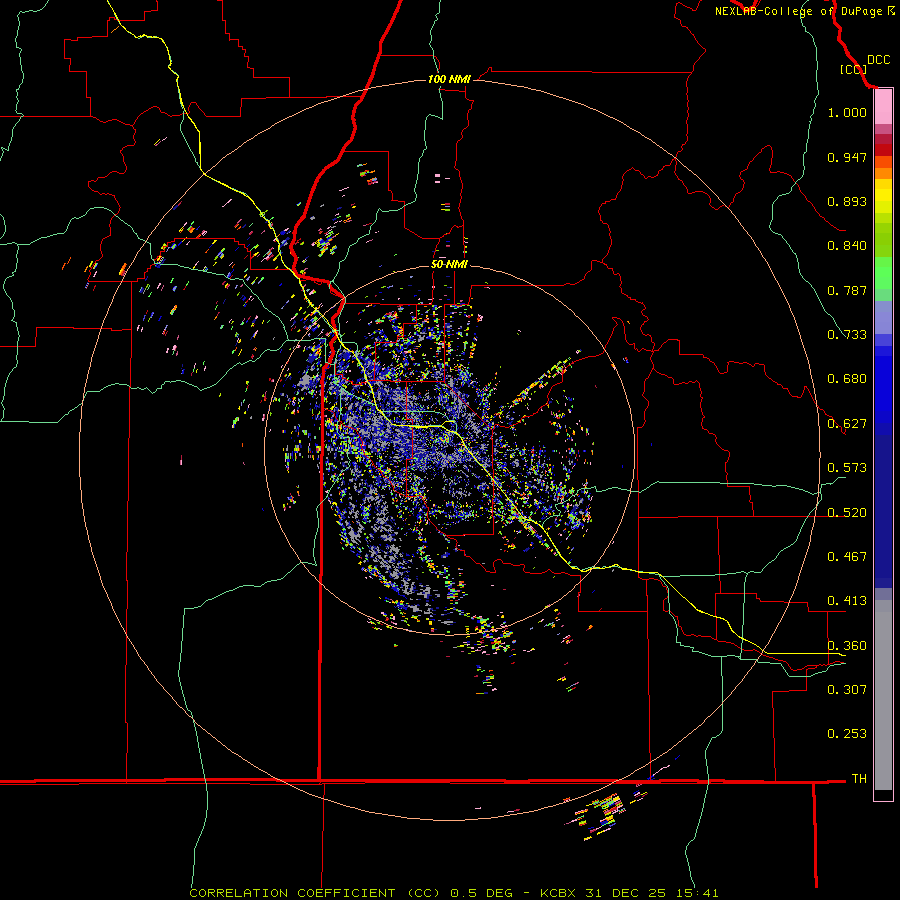Click the DCC product label above the legend
This screenshot has height=900, width=900.
point(878,60)
